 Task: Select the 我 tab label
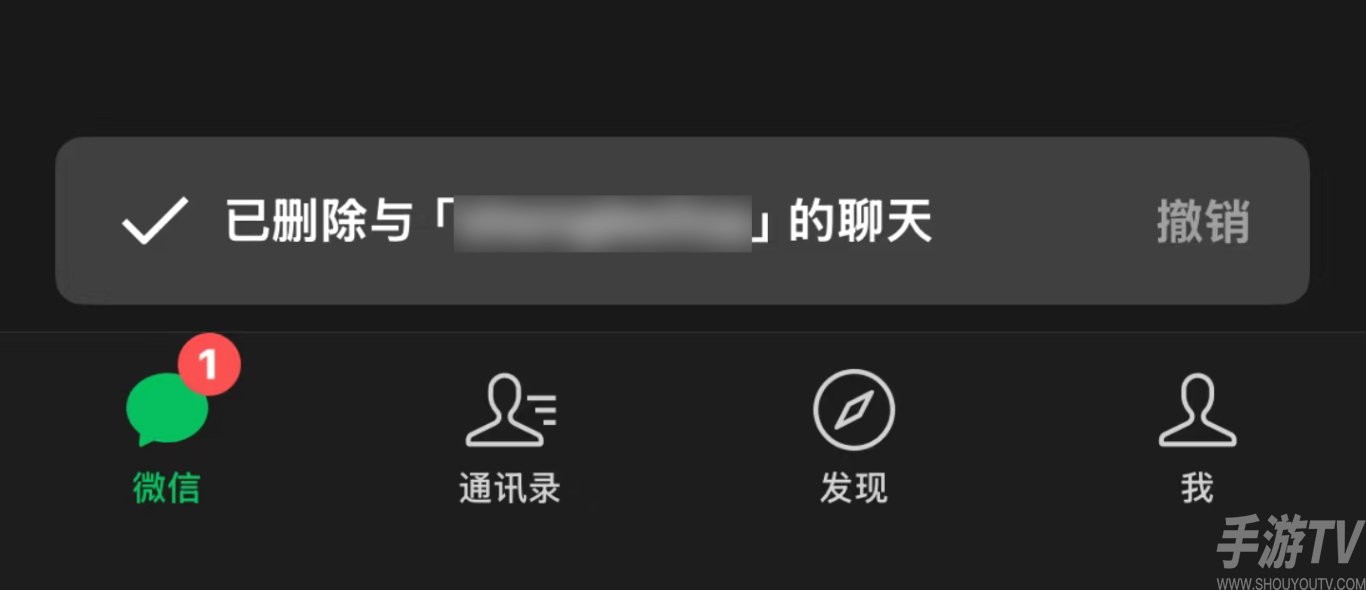[x=1197, y=488]
